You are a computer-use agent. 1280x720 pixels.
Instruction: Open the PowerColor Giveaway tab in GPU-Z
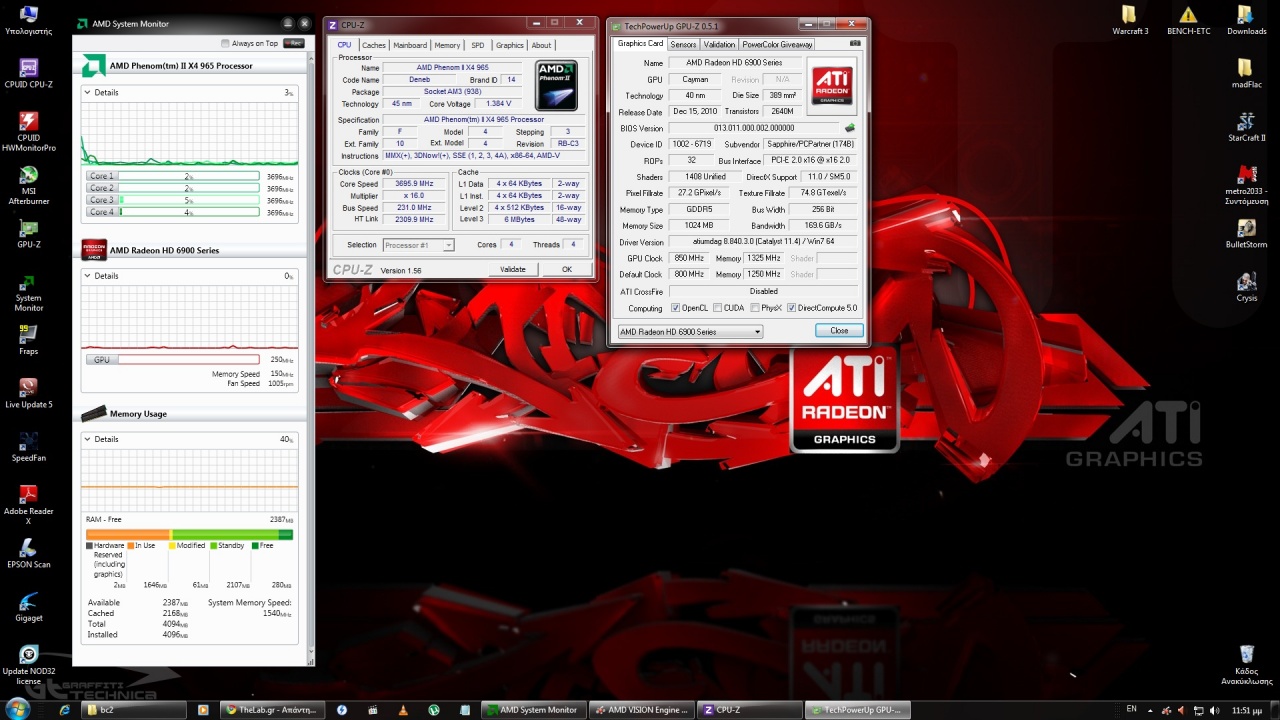coord(777,44)
